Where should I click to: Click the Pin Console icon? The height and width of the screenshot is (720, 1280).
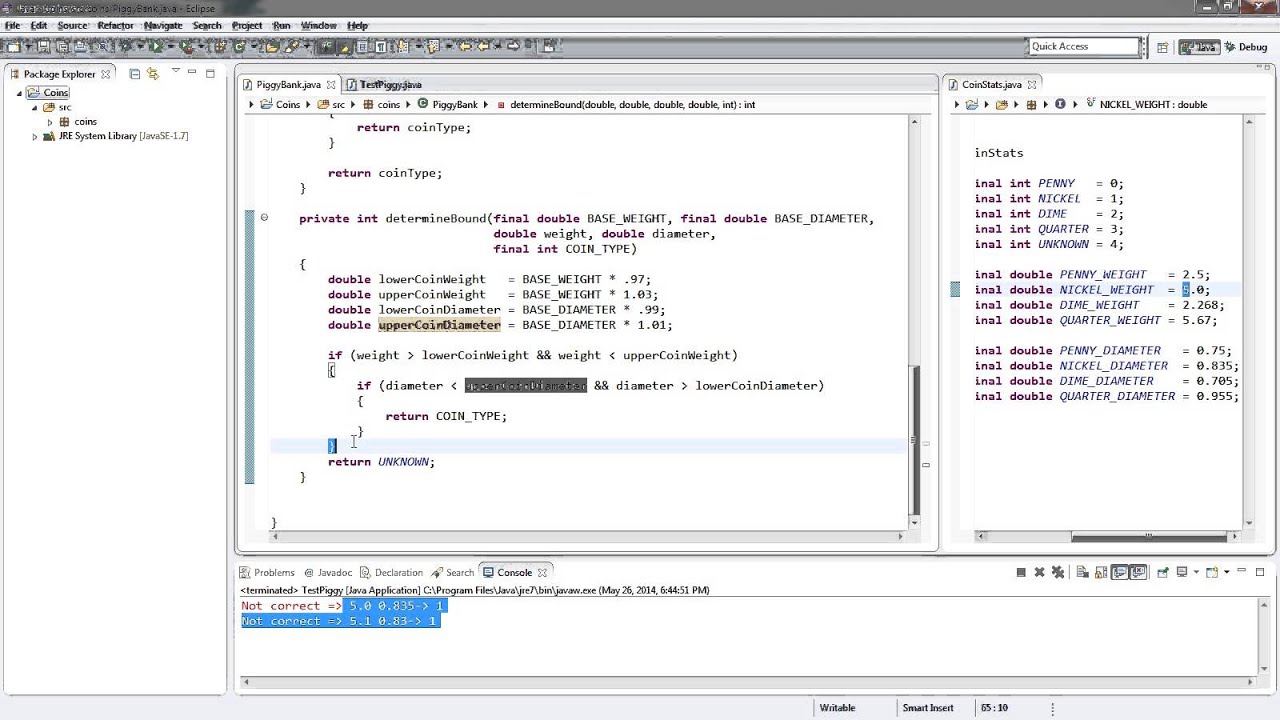click(1163, 572)
